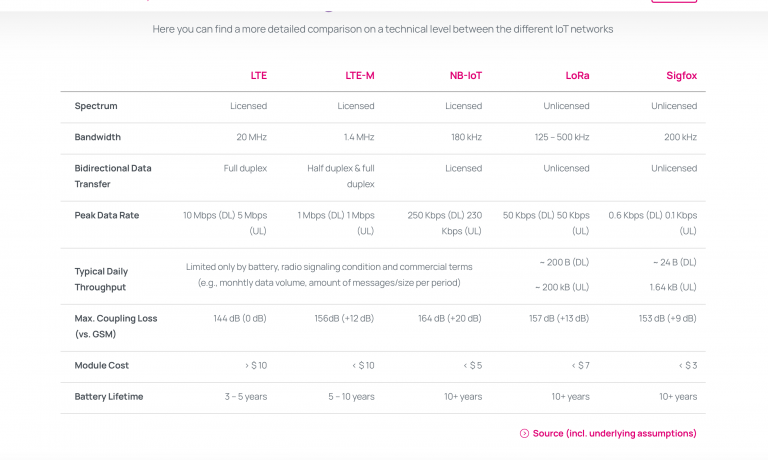768x460 pixels.
Task: Select the LTE-M column header
Action: [x=359, y=75]
